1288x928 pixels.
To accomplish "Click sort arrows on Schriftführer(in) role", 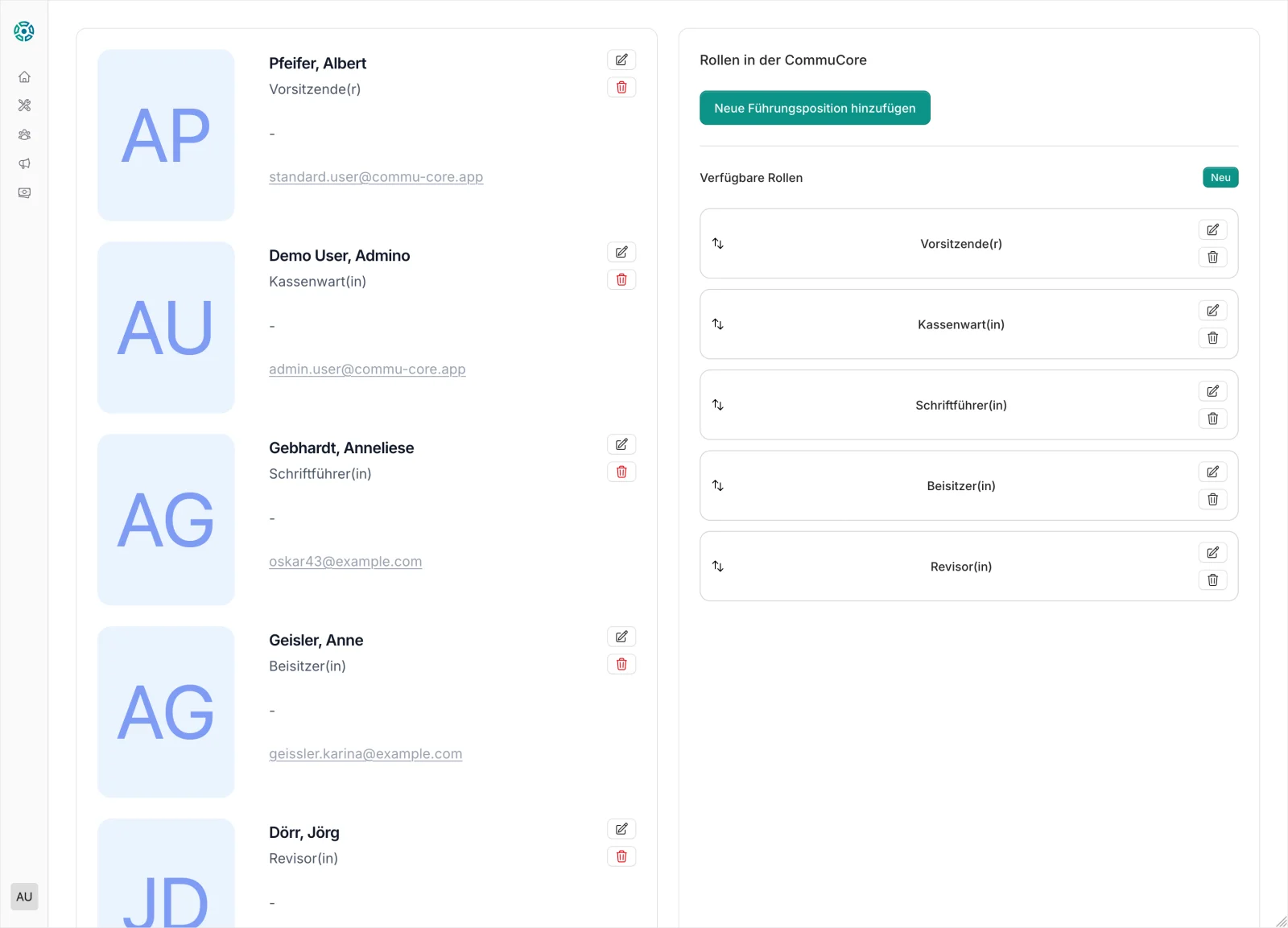I will click(x=718, y=405).
